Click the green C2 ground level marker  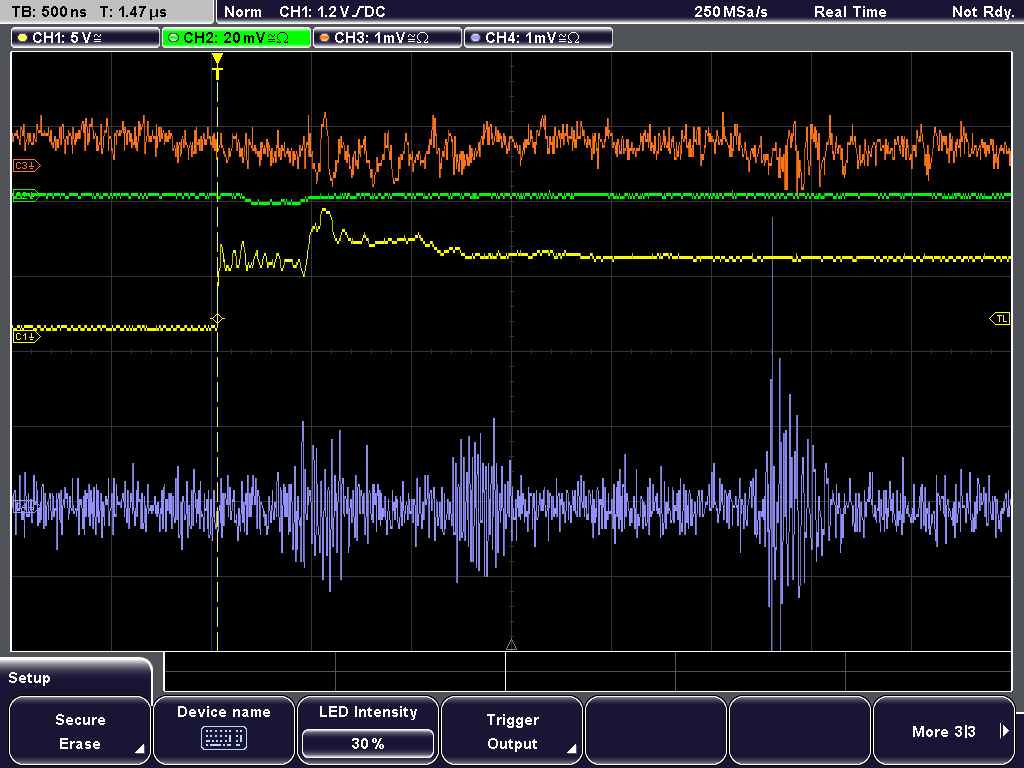27,195
